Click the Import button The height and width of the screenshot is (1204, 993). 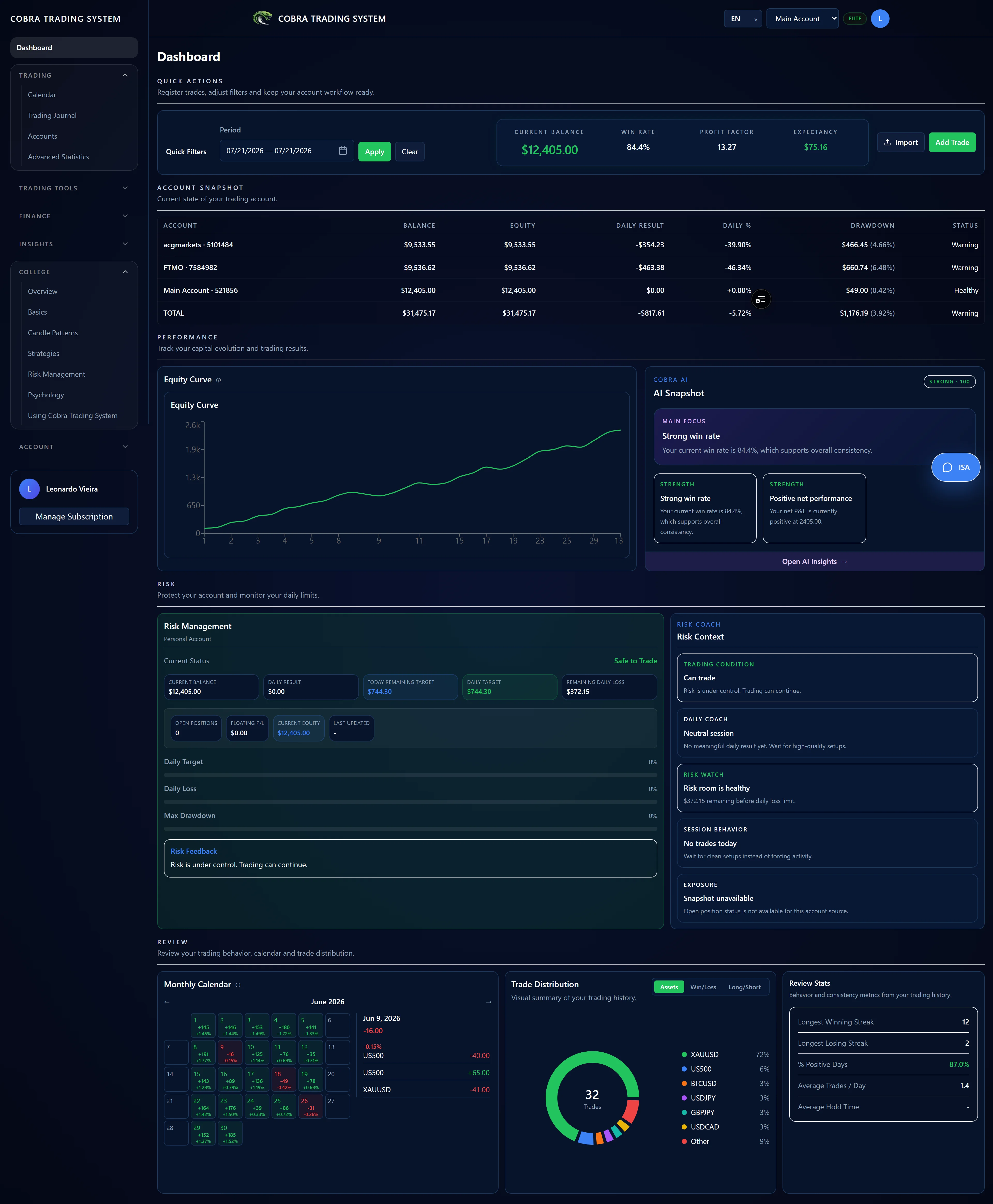(x=900, y=143)
